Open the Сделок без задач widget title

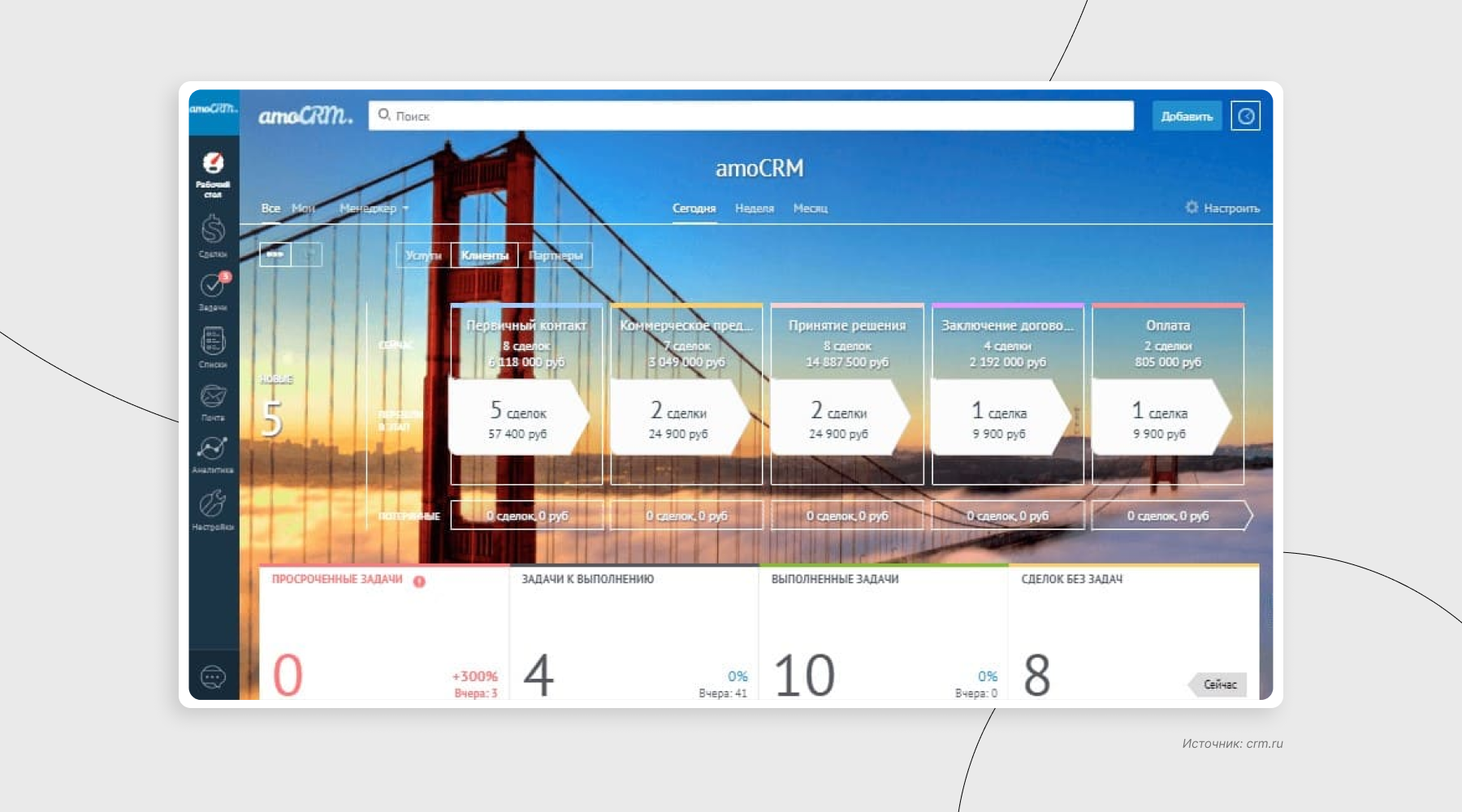point(1071,579)
